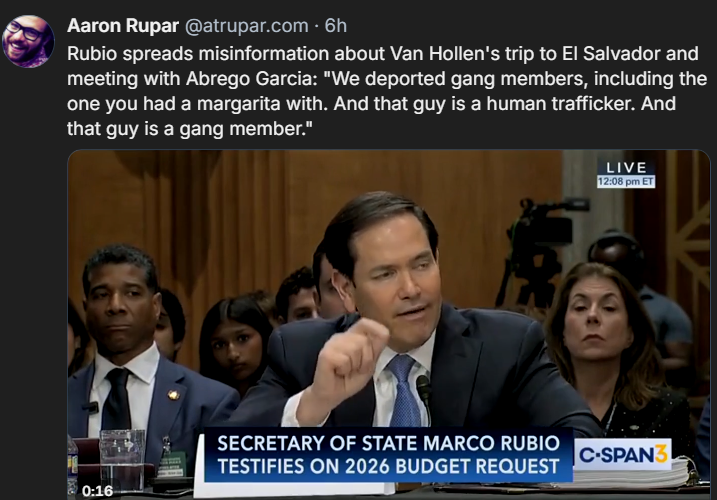The height and width of the screenshot is (500, 717).
Task: Open the post via 6h timestamp
Action: coord(336,26)
